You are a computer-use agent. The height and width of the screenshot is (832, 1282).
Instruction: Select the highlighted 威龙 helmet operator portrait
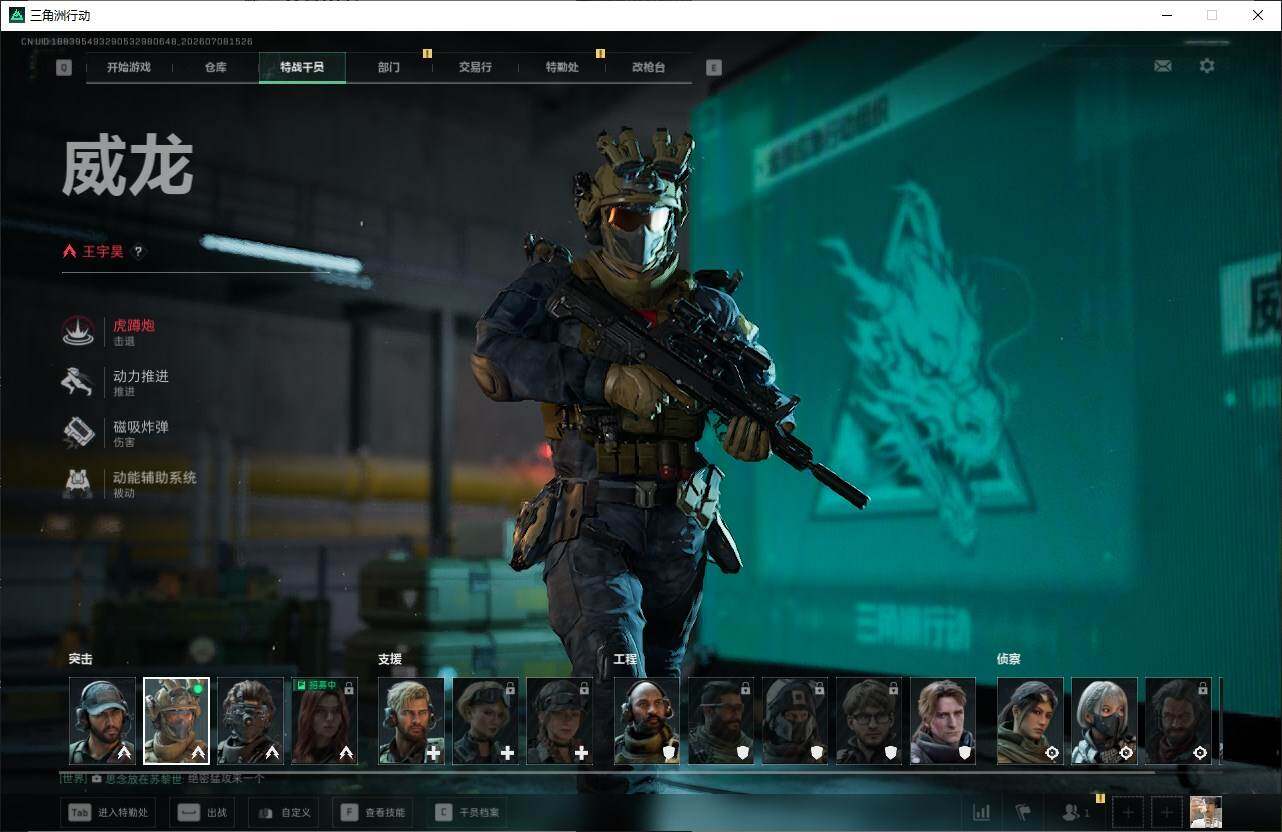click(177, 721)
